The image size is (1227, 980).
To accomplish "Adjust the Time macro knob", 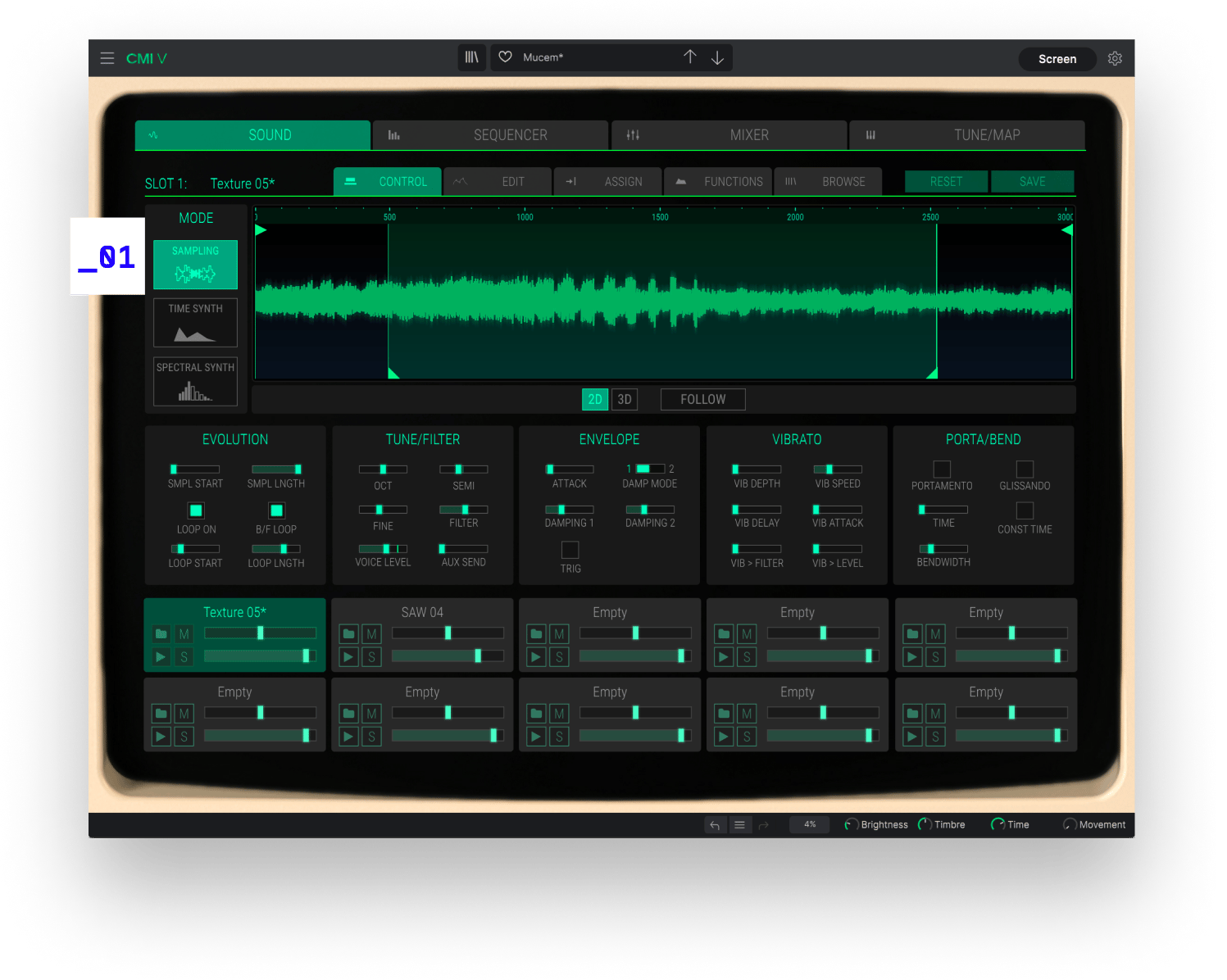I will point(998,824).
